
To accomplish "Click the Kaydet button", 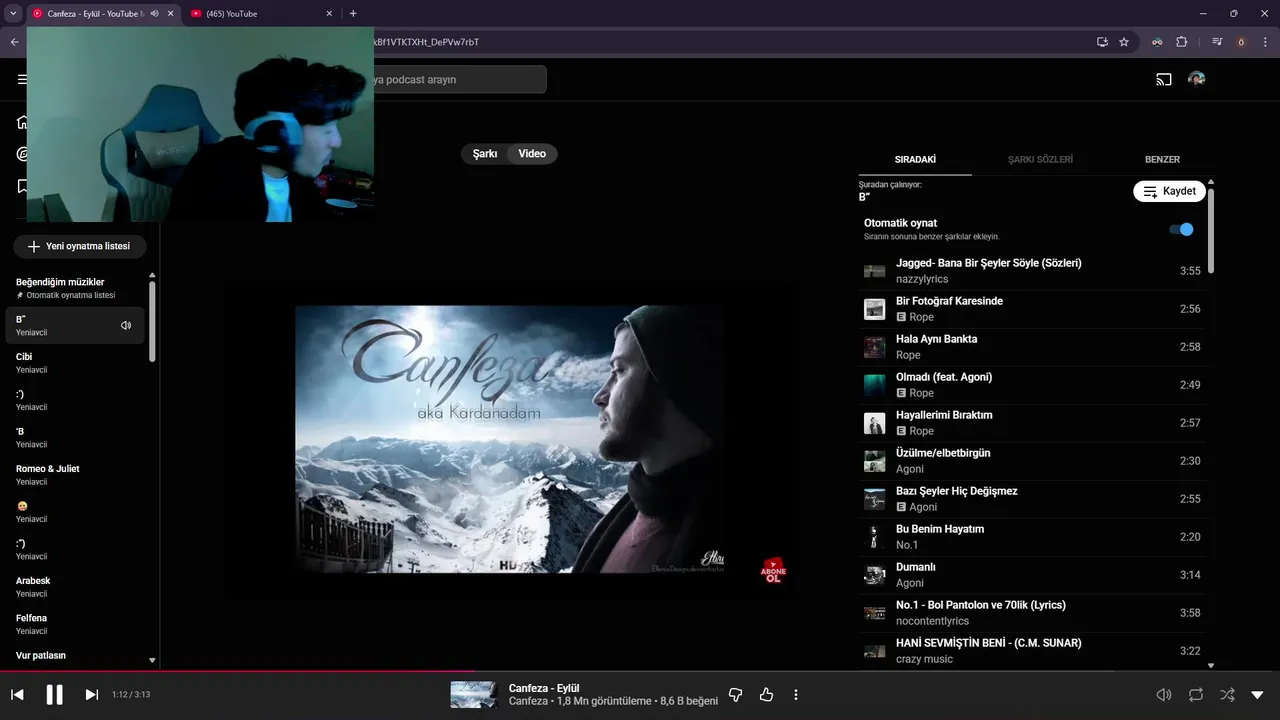I will tap(1169, 191).
